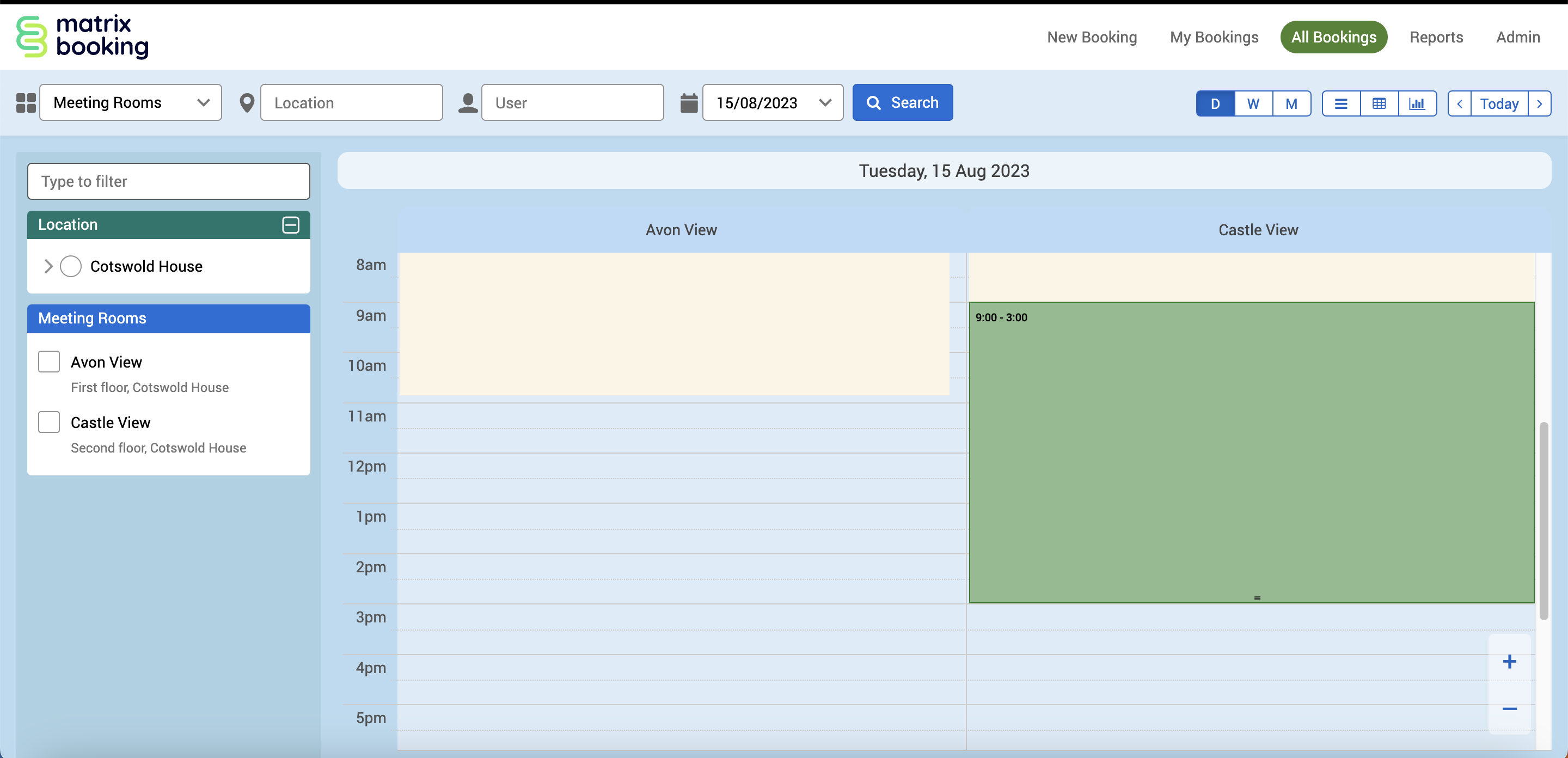This screenshot has width=1568, height=758.
Task: Select the Cotswold House radio button
Action: pos(71,266)
